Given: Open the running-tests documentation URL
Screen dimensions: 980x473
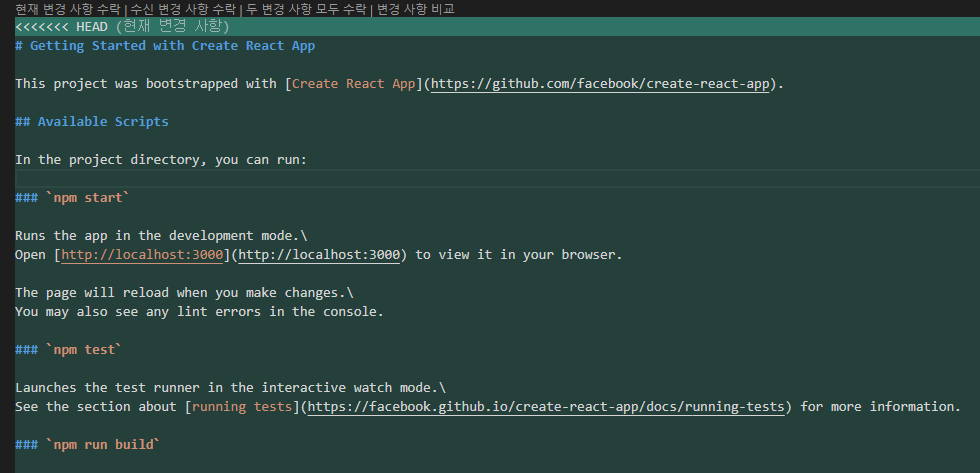Looking at the screenshot, I should (546, 407).
